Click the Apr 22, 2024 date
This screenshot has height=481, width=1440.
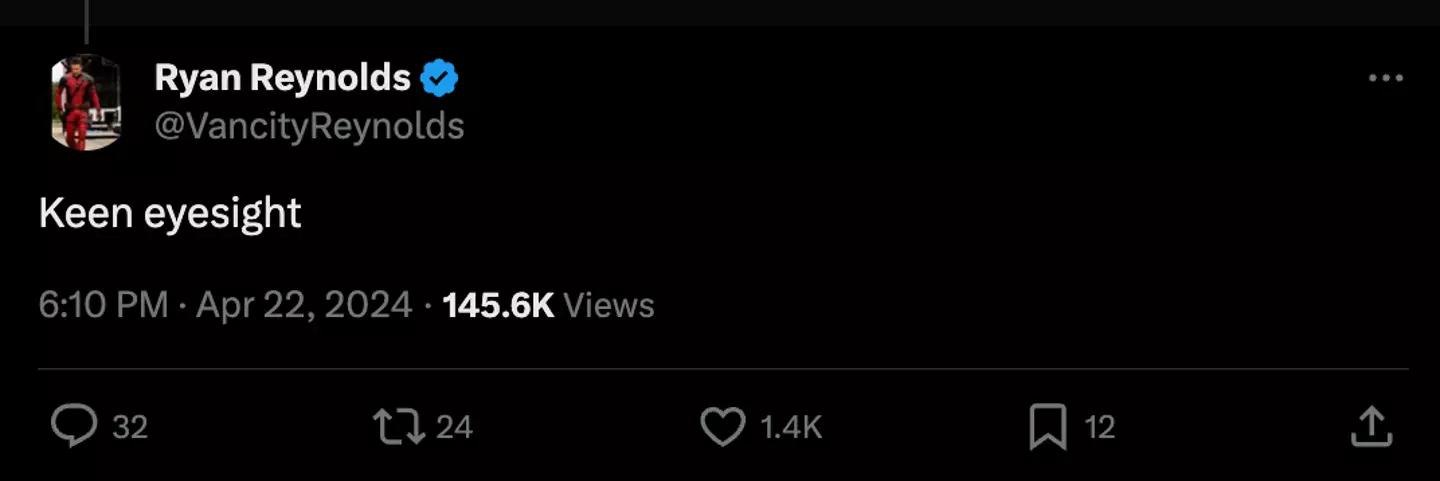[x=304, y=305]
